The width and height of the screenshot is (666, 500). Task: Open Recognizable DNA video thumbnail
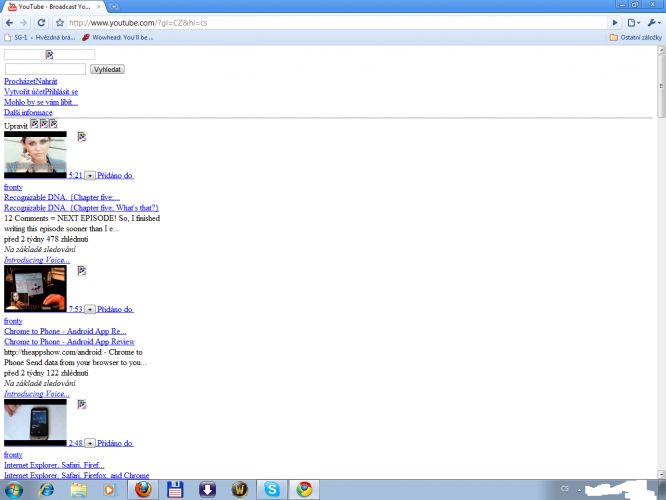pos(35,155)
